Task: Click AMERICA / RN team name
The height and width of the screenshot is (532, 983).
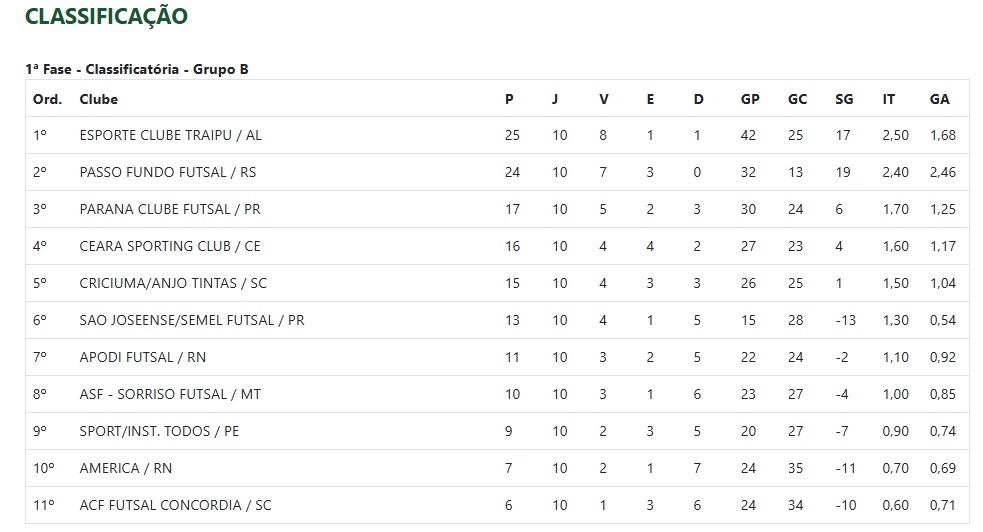Action: point(125,468)
